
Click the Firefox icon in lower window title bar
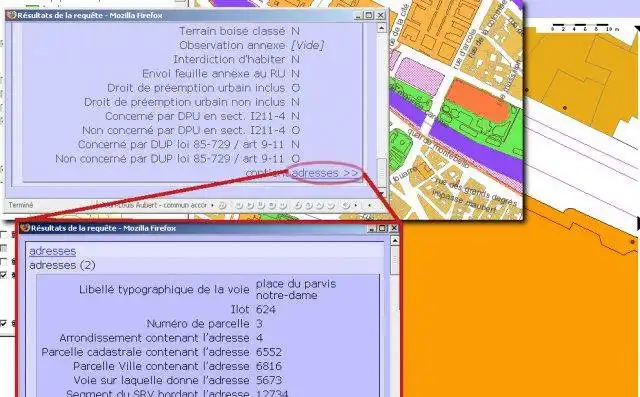click(25, 228)
